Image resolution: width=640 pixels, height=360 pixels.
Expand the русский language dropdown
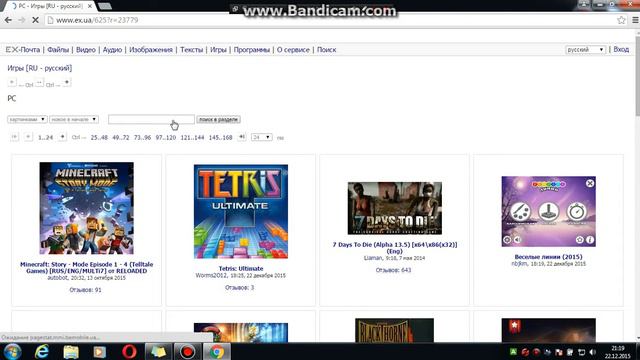coord(585,49)
